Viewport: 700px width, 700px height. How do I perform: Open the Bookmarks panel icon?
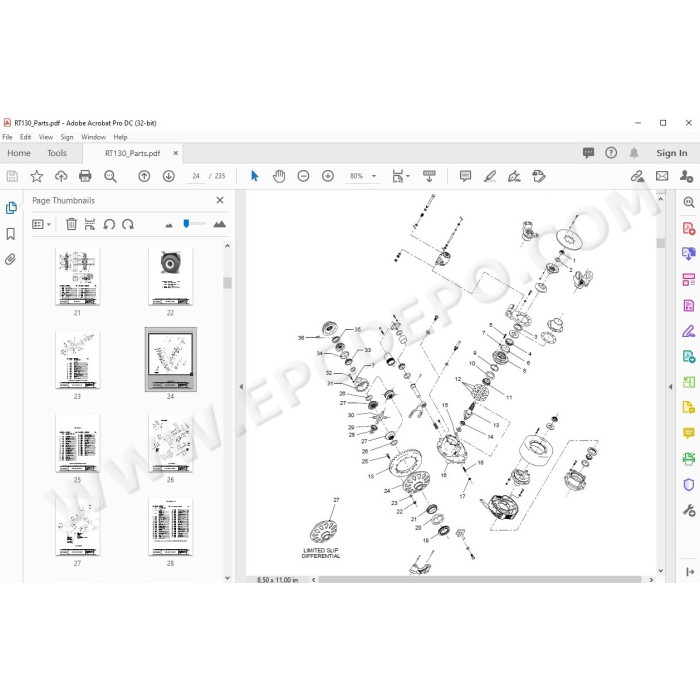click(x=11, y=234)
